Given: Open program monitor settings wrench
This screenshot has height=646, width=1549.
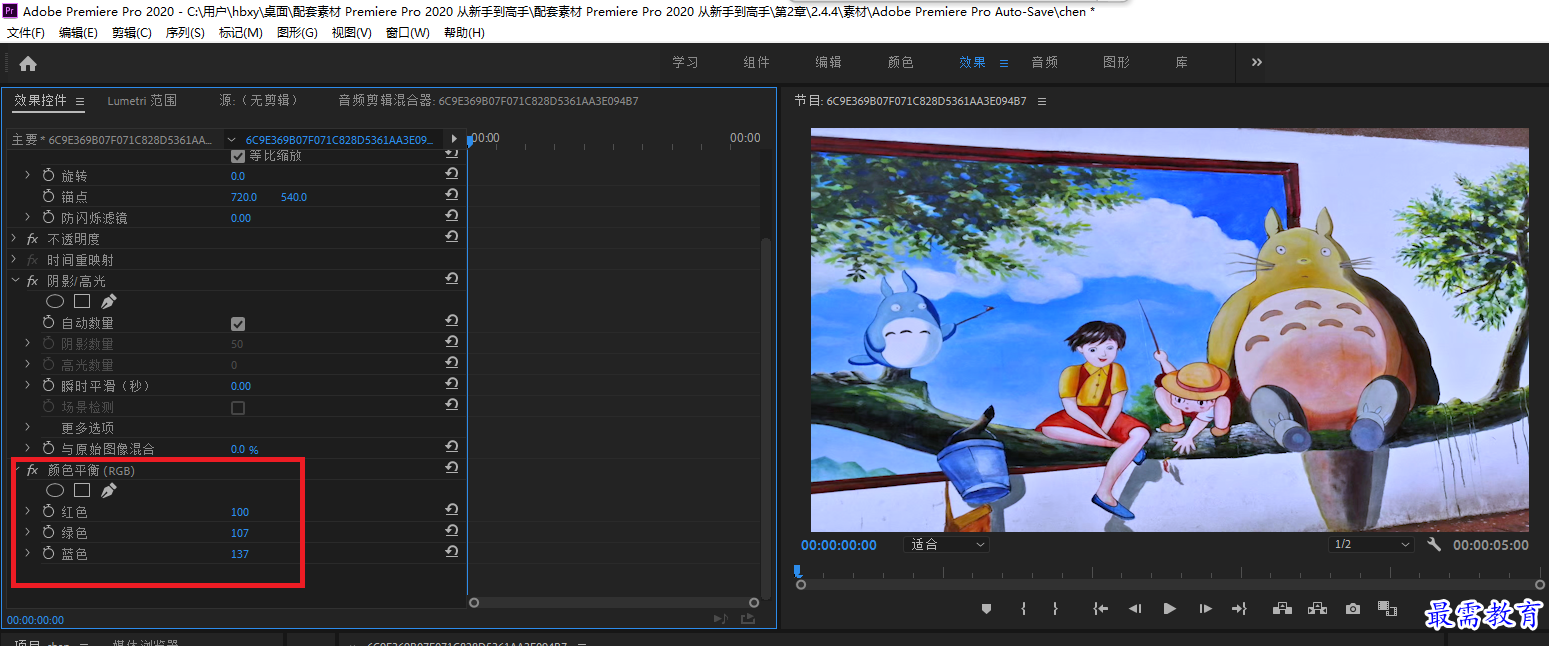Looking at the screenshot, I should [x=1434, y=545].
